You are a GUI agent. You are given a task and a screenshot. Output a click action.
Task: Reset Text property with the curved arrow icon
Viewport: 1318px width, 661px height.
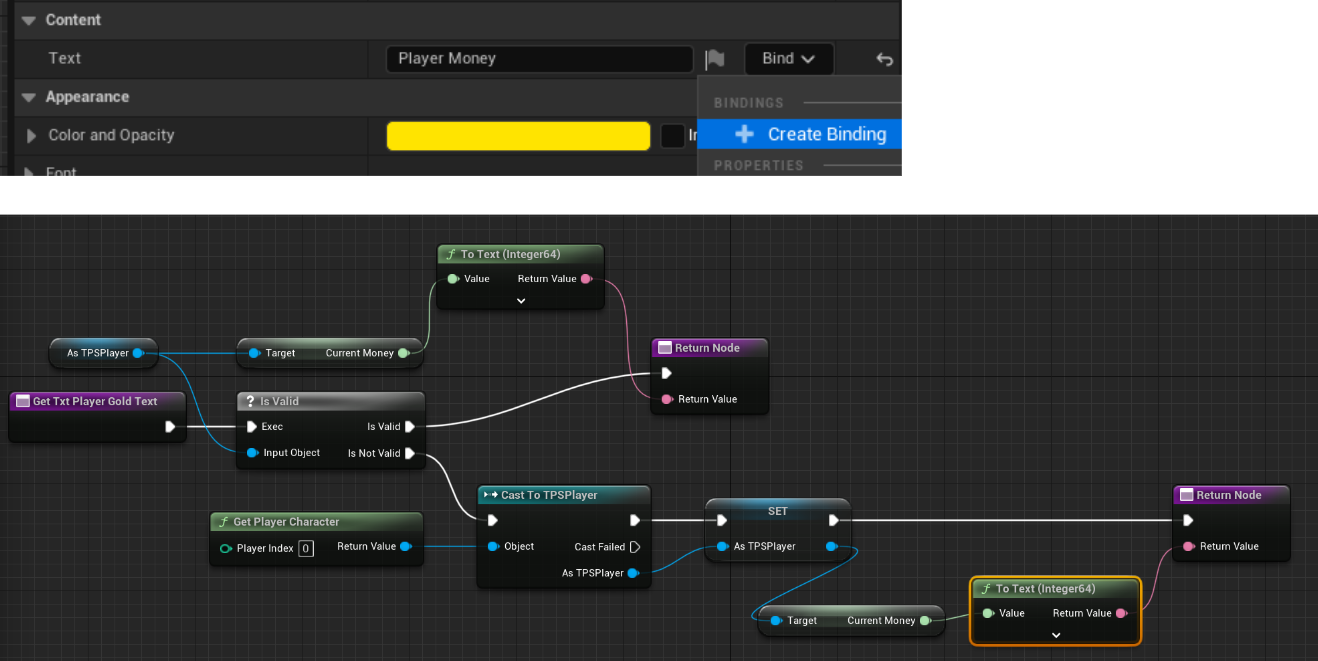[x=884, y=59]
